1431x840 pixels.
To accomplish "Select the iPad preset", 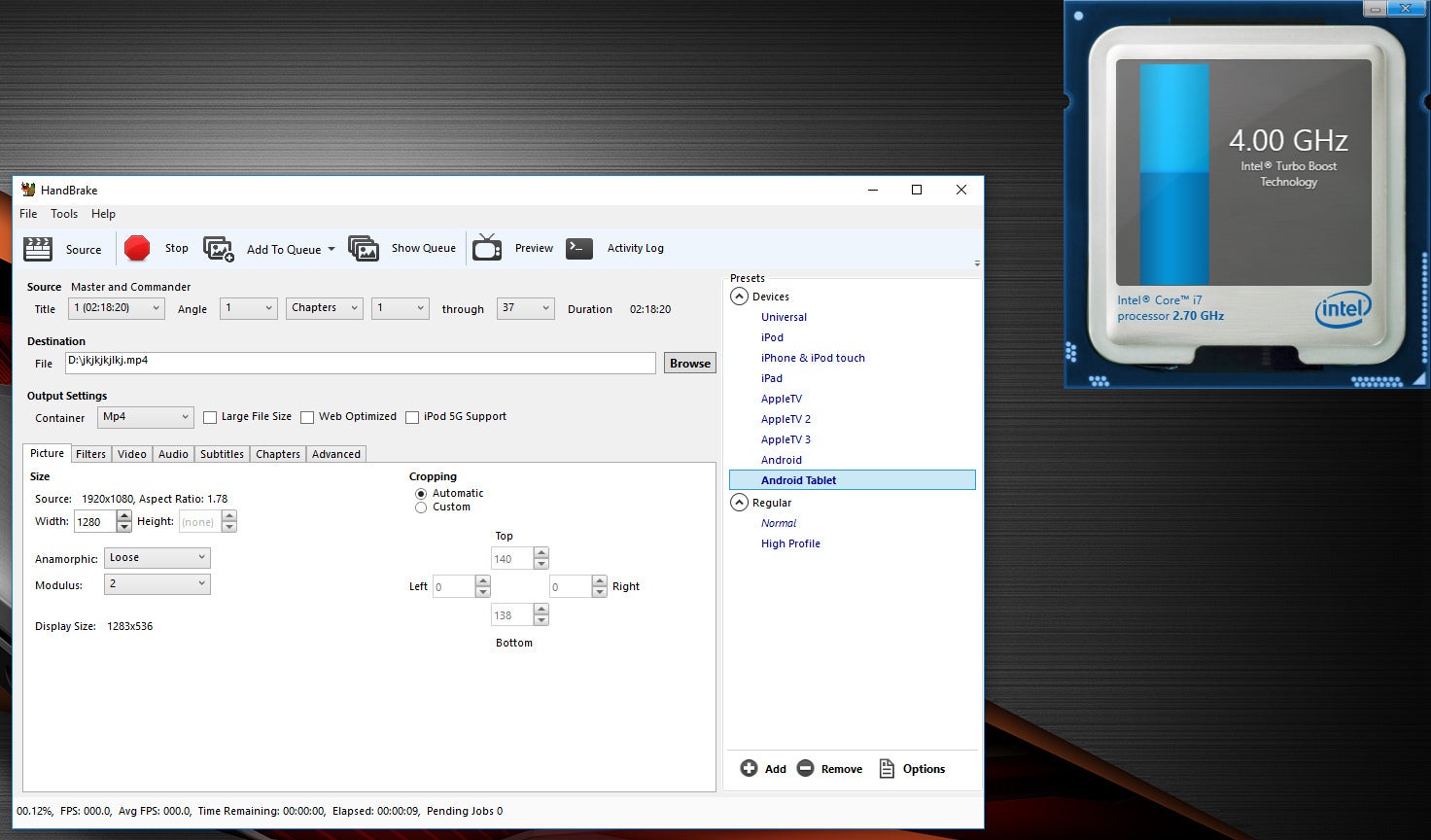I will pos(772,378).
